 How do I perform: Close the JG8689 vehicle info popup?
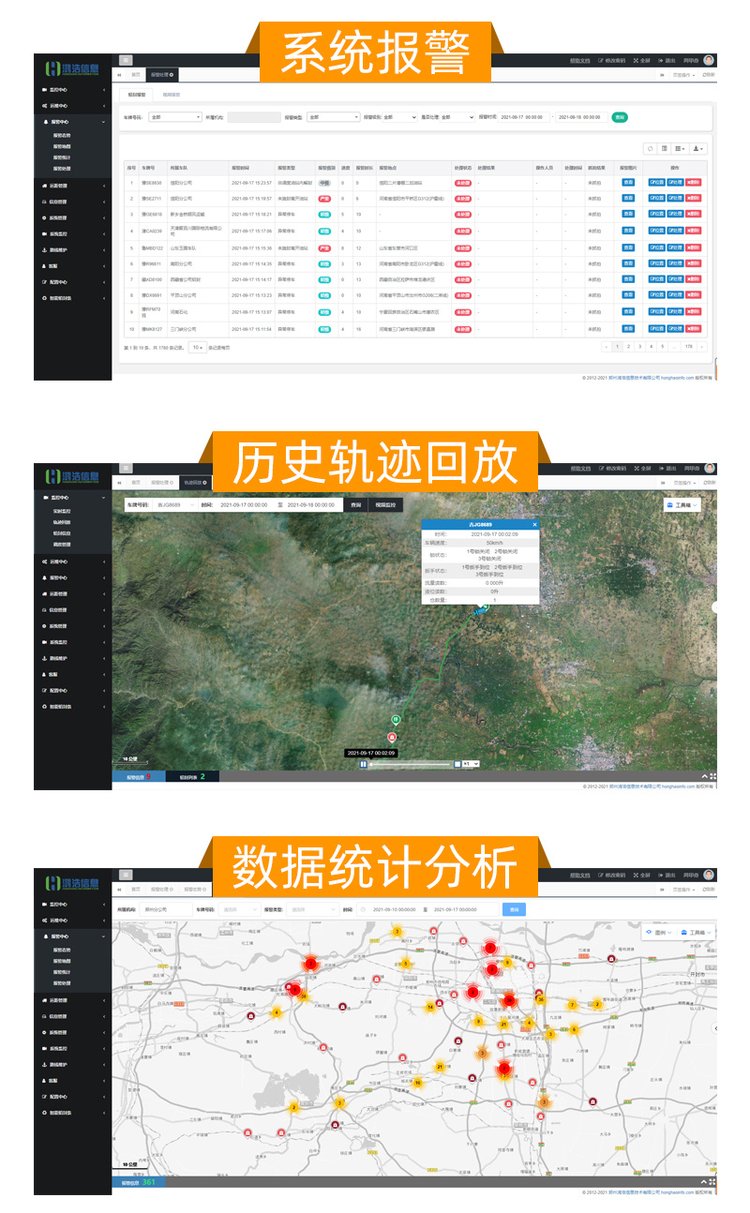coord(534,524)
